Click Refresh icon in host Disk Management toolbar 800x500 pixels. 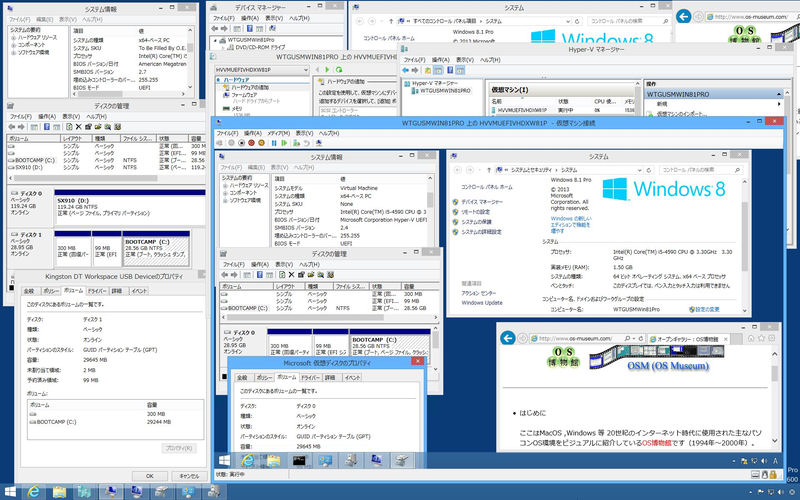[69, 127]
